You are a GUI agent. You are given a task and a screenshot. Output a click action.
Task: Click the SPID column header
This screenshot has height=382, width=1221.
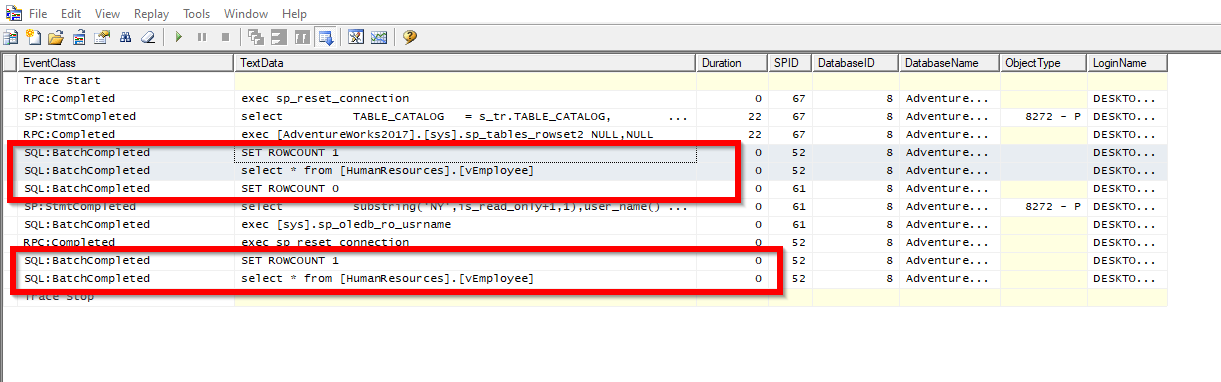click(x=789, y=62)
